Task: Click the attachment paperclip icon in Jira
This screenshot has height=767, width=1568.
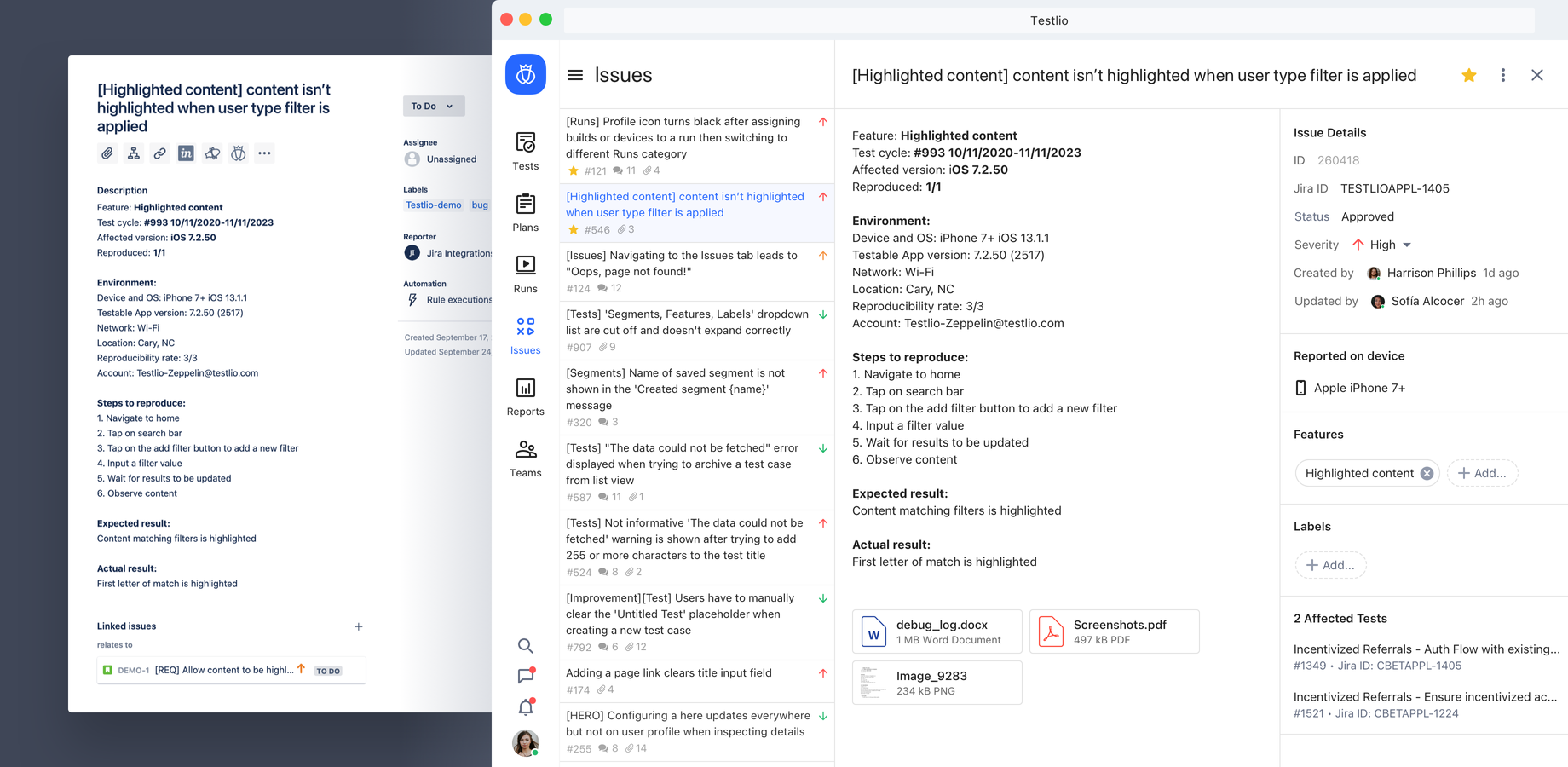Action: (107, 153)
